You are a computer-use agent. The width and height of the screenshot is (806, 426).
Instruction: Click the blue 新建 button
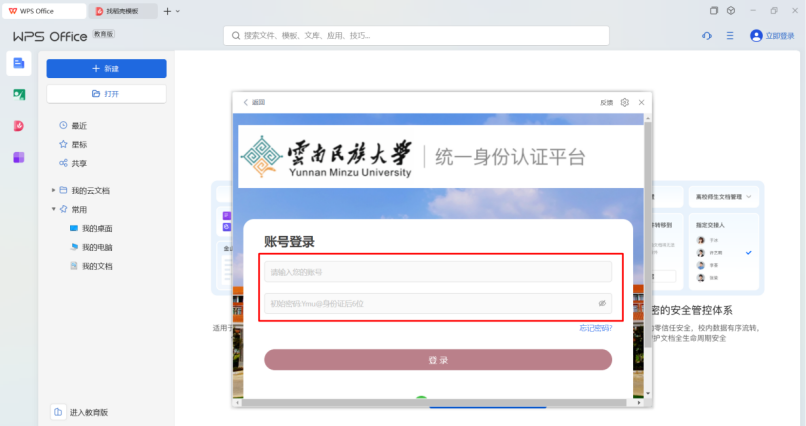tap(106, 68)
